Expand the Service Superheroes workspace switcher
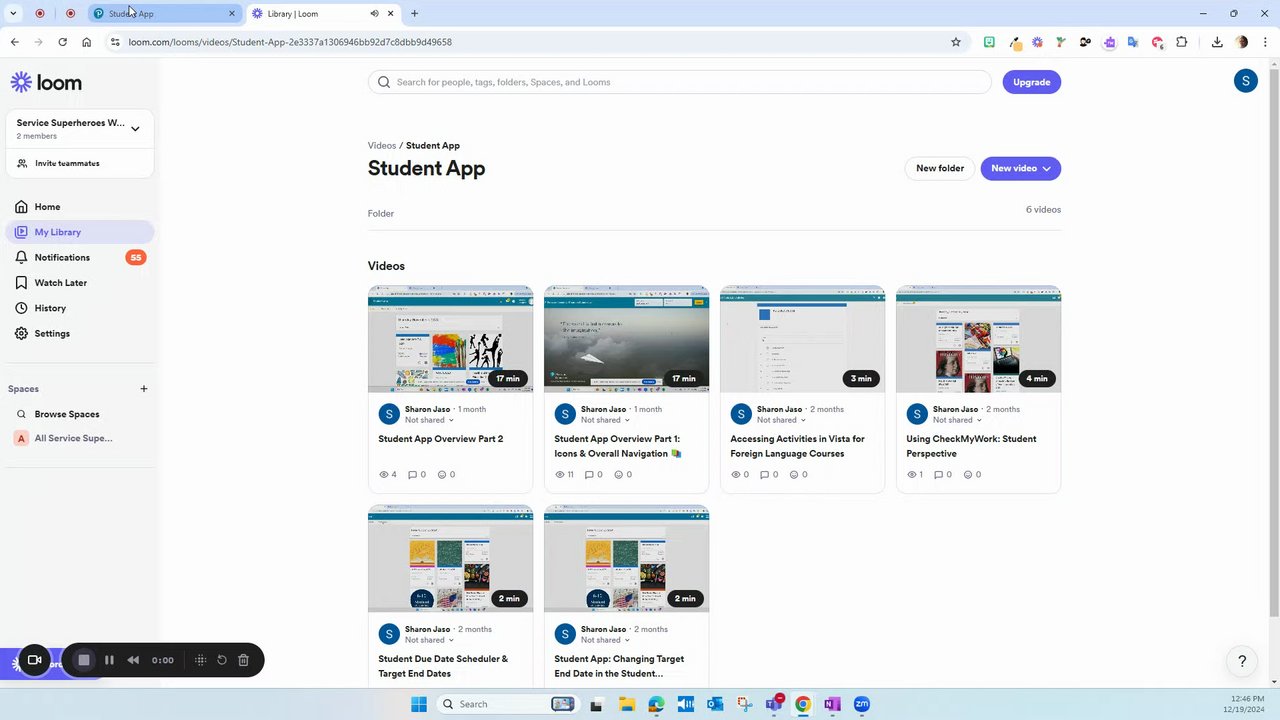1280x720 pixels. (80, 128)
